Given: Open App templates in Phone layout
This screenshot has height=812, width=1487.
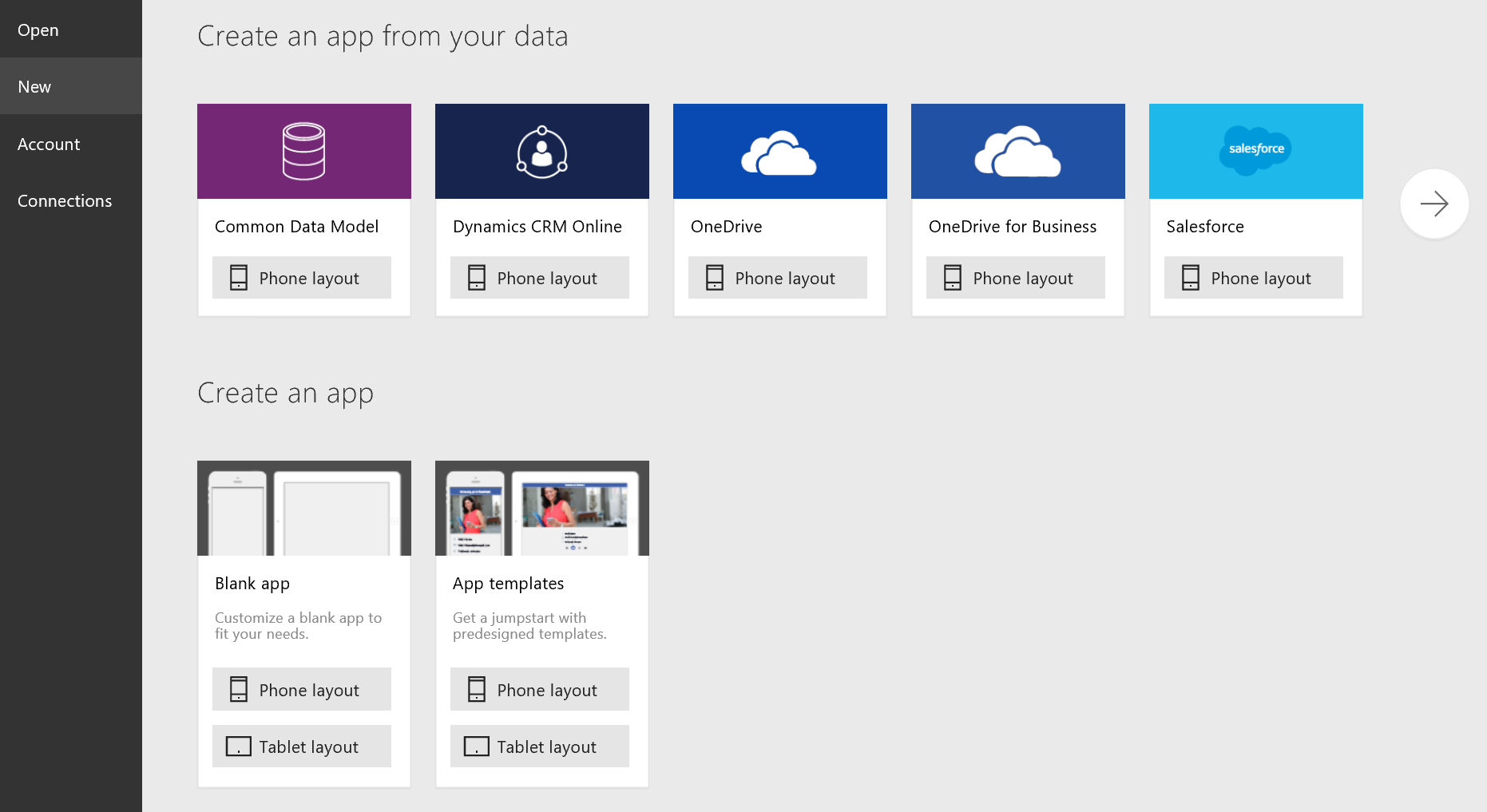Looking at the screenshot, I should tap(540, 689).
